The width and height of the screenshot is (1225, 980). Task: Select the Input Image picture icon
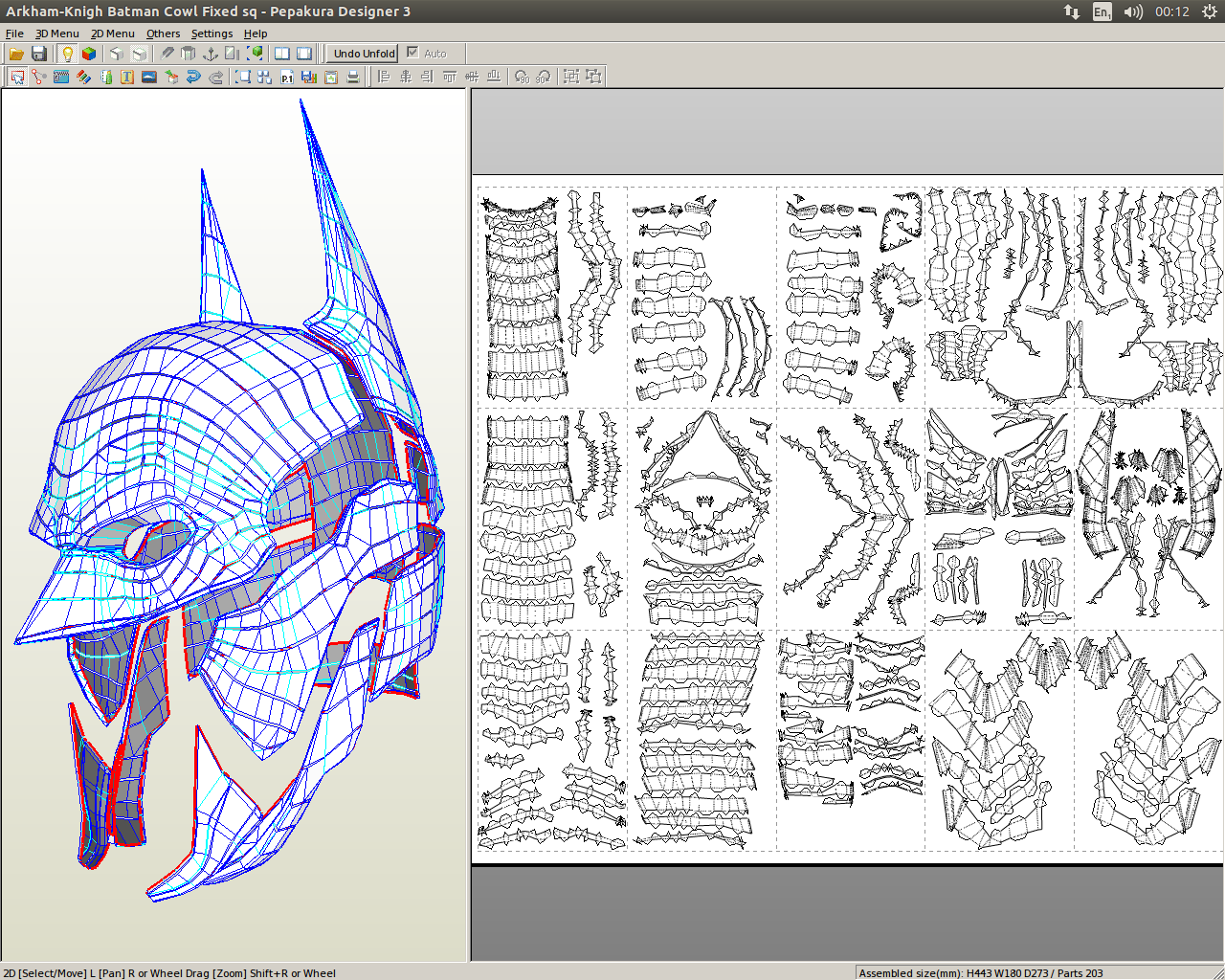click(149, 77)
